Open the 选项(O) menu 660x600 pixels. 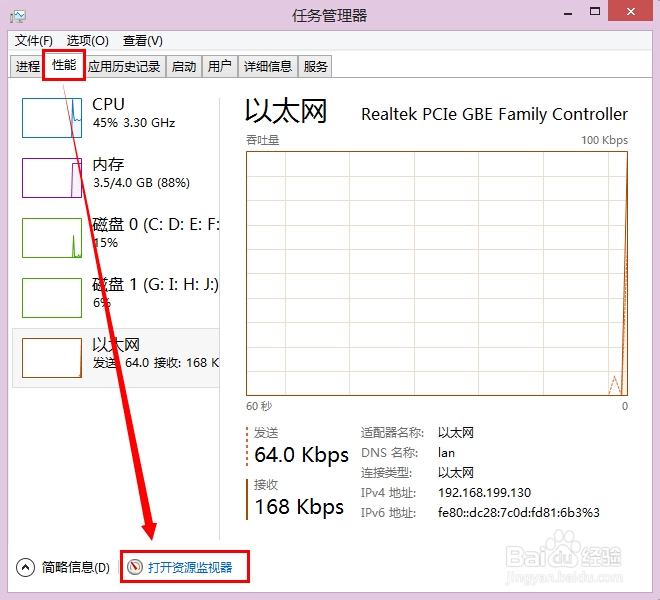click(88, 41)
